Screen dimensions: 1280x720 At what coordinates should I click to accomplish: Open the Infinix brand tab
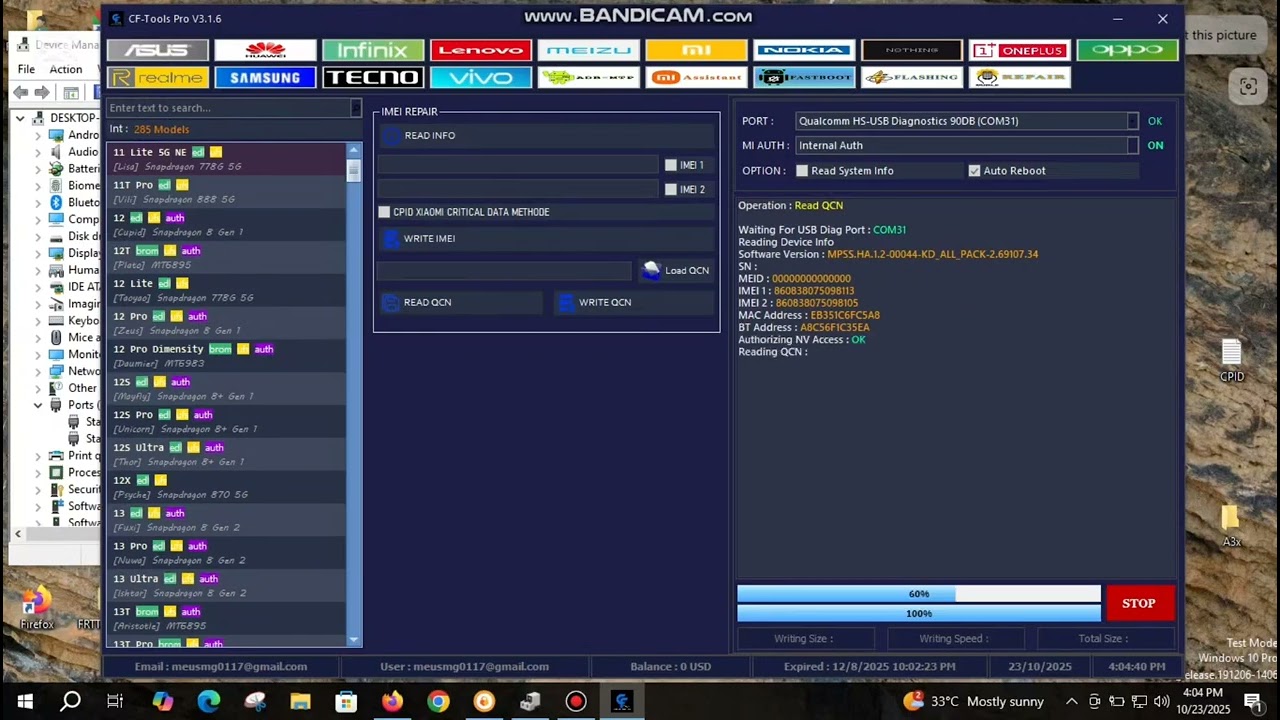pos(373,50)
